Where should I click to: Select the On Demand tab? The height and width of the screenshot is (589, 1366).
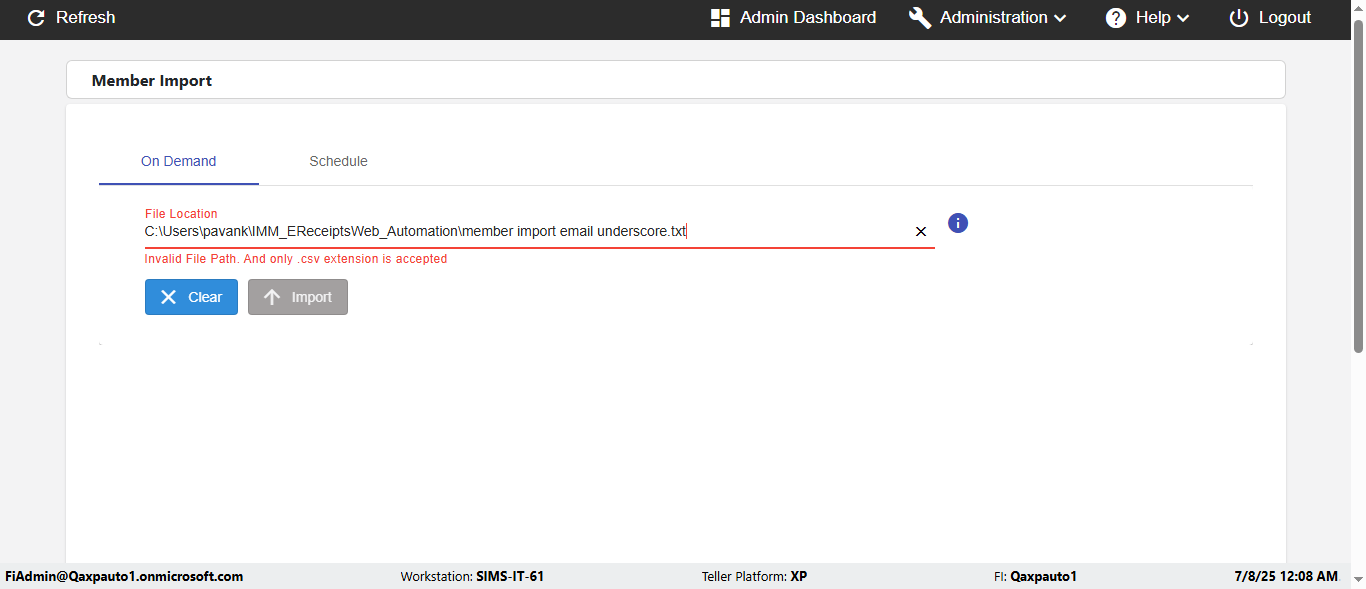[179, 161]
